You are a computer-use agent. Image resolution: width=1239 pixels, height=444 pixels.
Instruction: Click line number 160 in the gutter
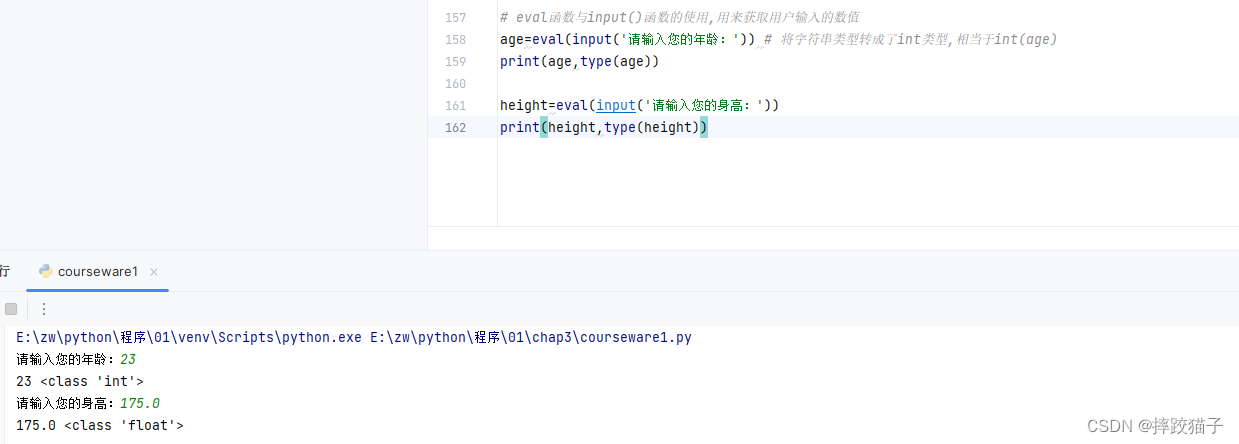pos(455,83)
